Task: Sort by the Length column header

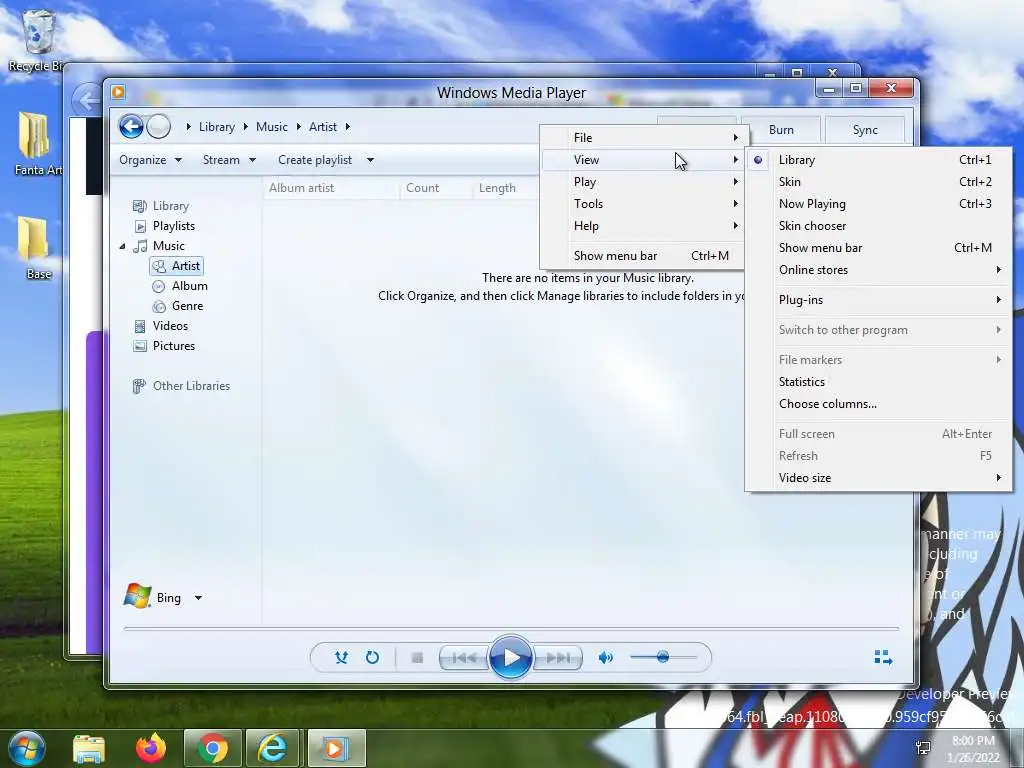Action: tap(506, 188)
